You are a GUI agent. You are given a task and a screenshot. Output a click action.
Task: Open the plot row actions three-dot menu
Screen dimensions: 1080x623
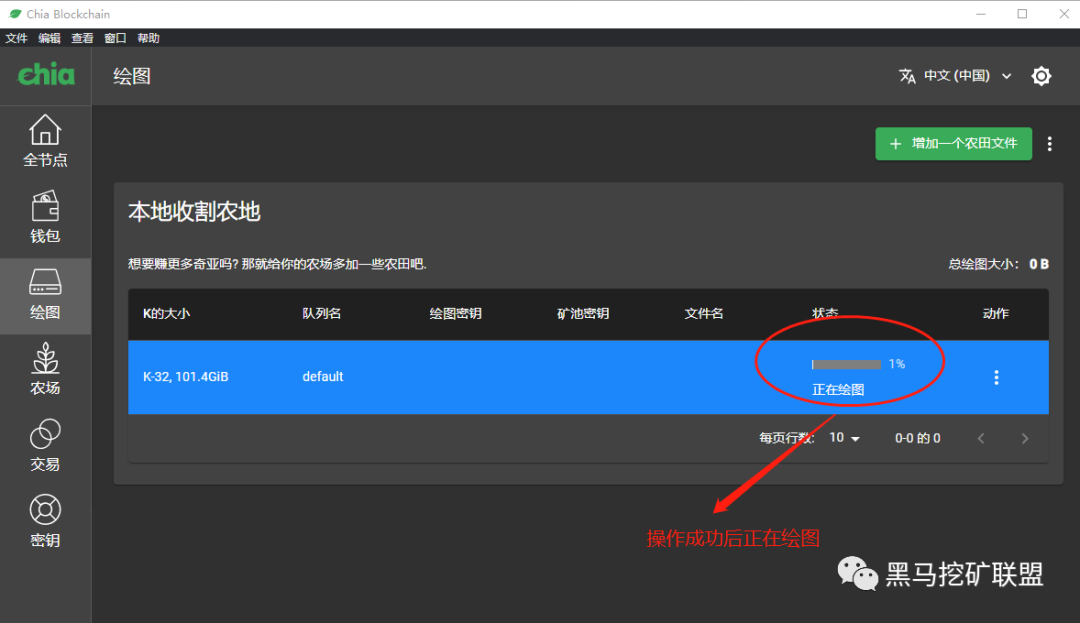[x=996, y=377]
